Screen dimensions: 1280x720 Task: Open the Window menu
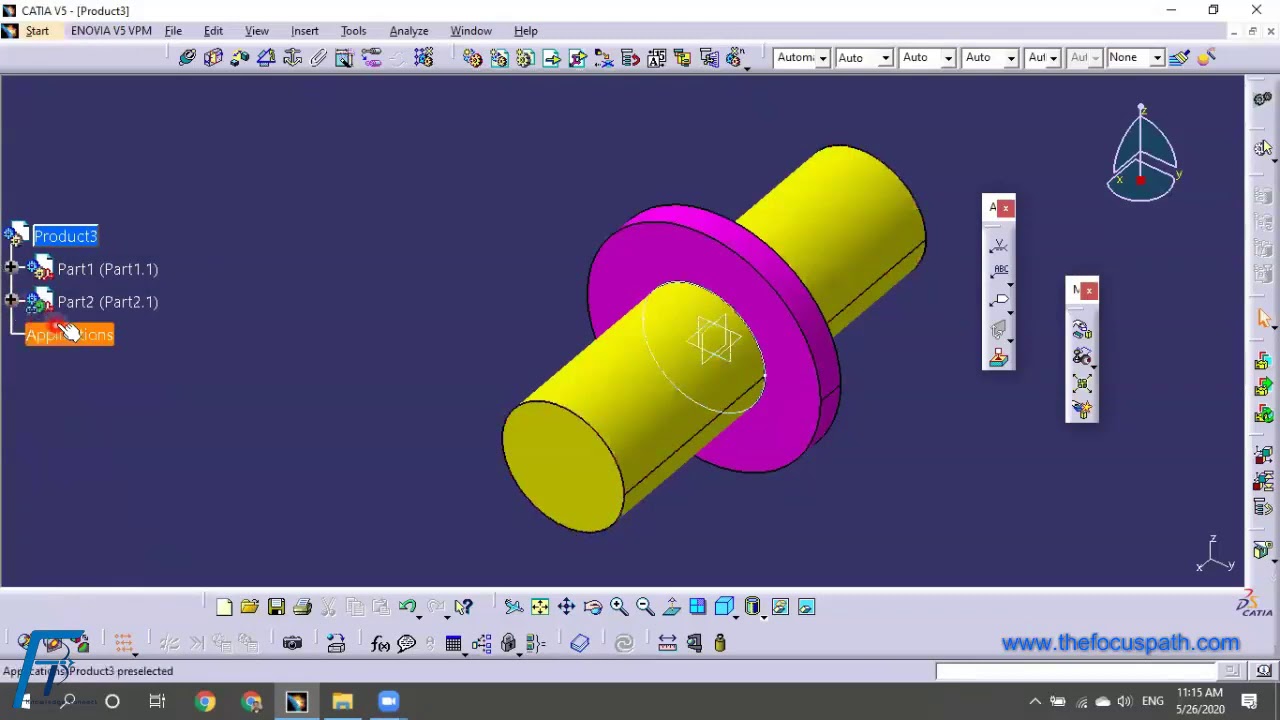coord(470,31)
